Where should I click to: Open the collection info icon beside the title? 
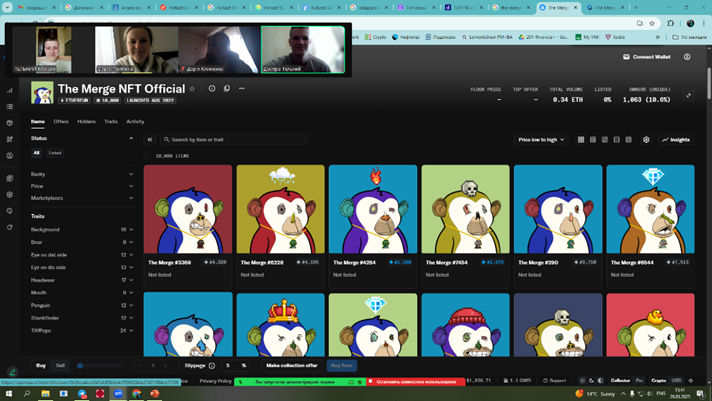[x=212, y=89]
